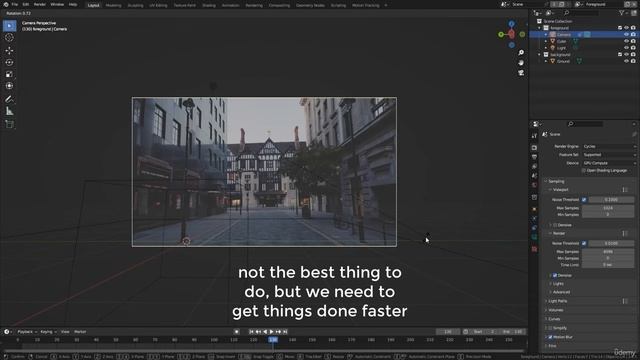This screenshot has height=360, width=640.
Task: Open the Object Data camera properties tab icon
Action: point(534,237)
